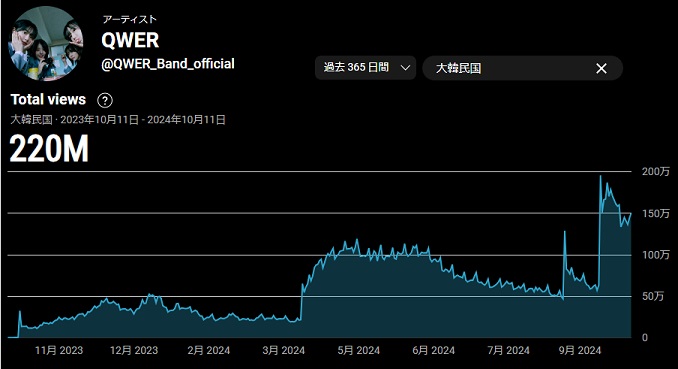
Task: Select the 11月 2023 axis label
Action: (x=59, y=350)
